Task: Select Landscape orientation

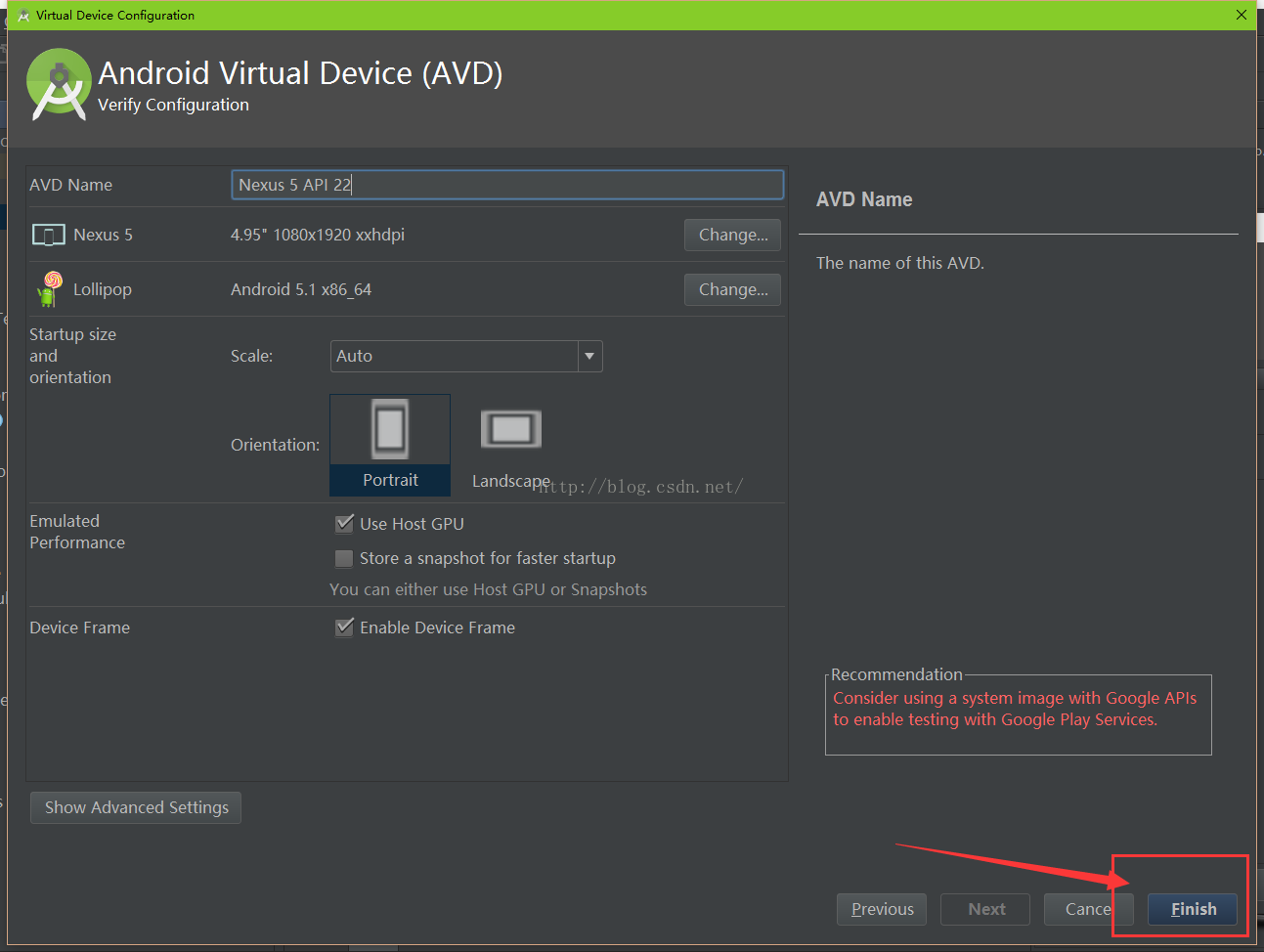Action: 510,445
